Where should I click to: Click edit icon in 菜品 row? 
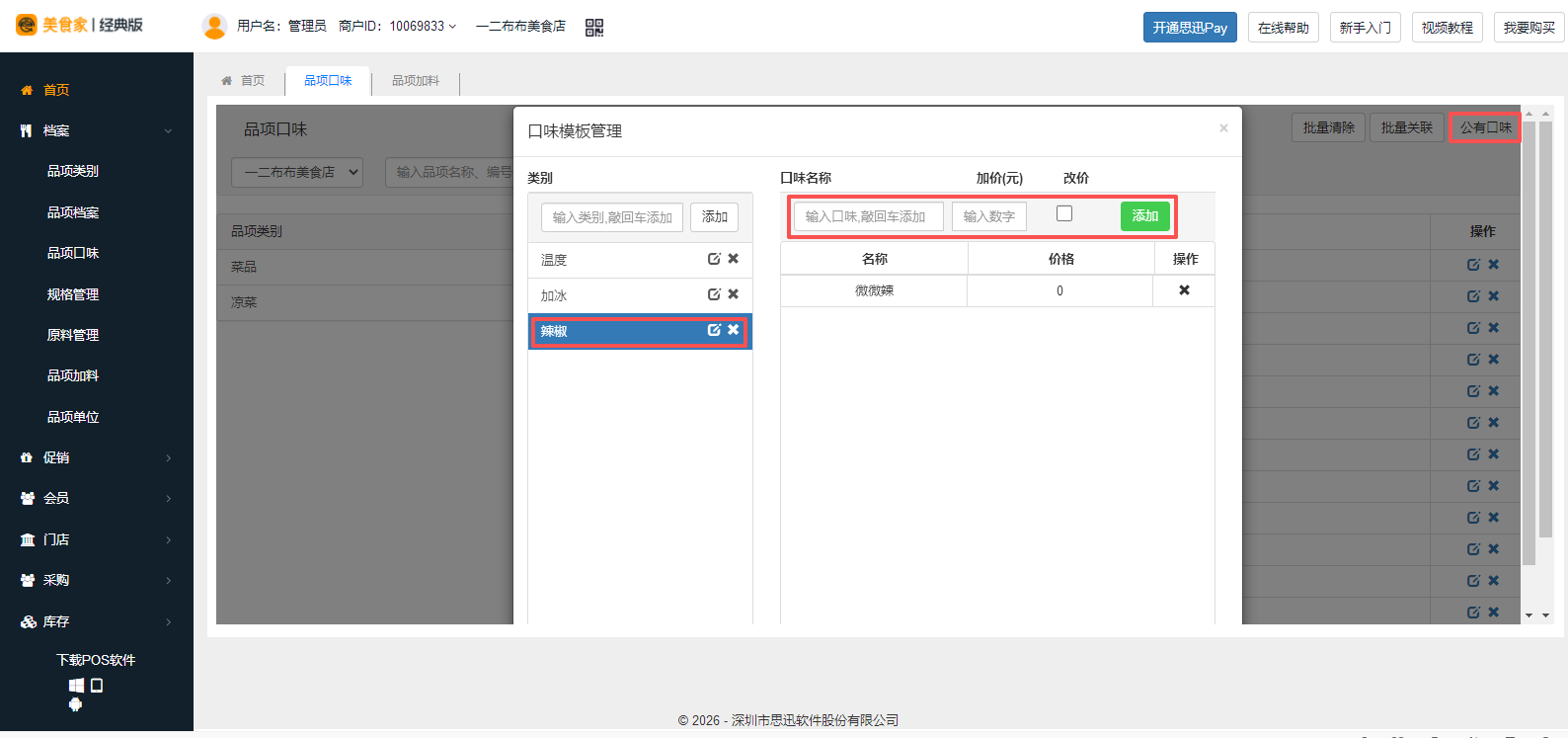point(1473,265)
